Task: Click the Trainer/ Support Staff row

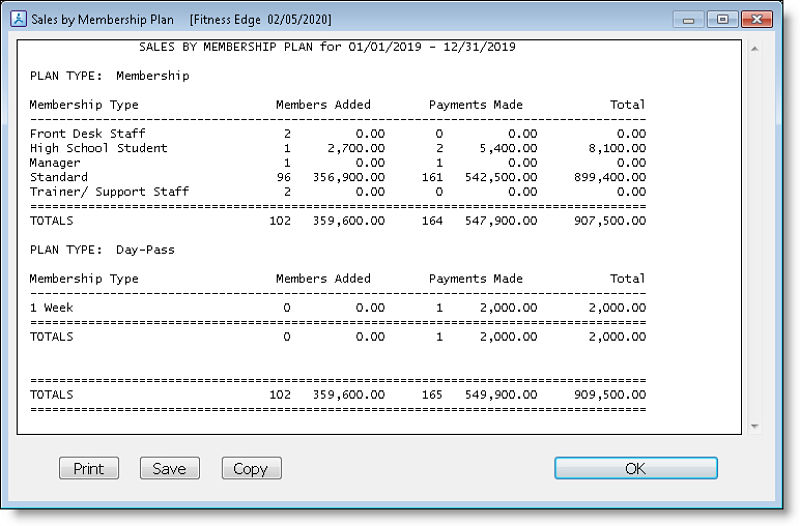Action: [x=338, y=192]
